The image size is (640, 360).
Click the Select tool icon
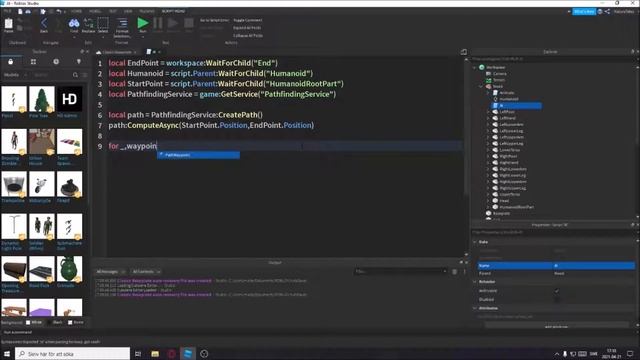pyautogui.click(x=103, y=24)
